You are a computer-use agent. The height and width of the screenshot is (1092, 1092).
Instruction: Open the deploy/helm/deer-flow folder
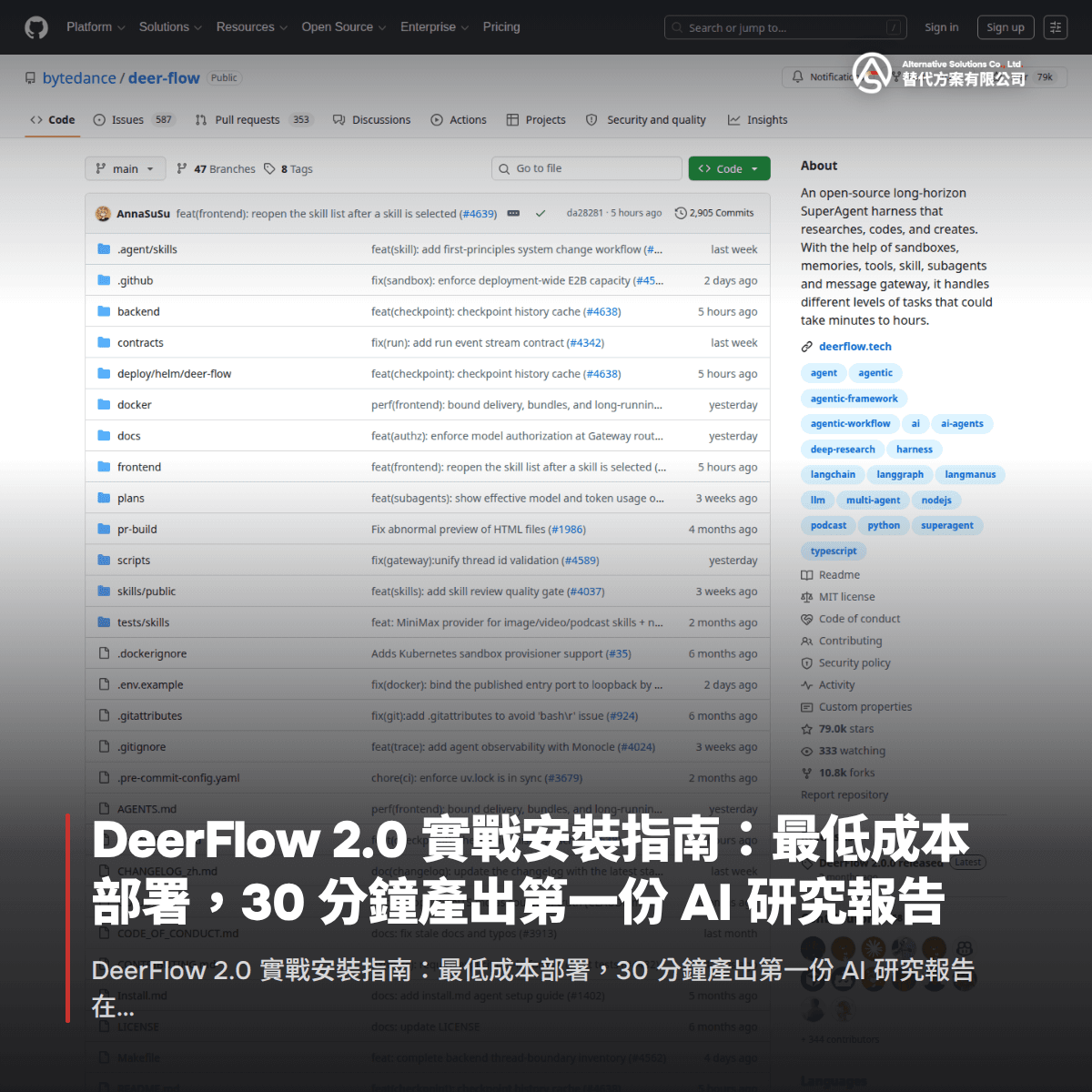coord(174,374)
